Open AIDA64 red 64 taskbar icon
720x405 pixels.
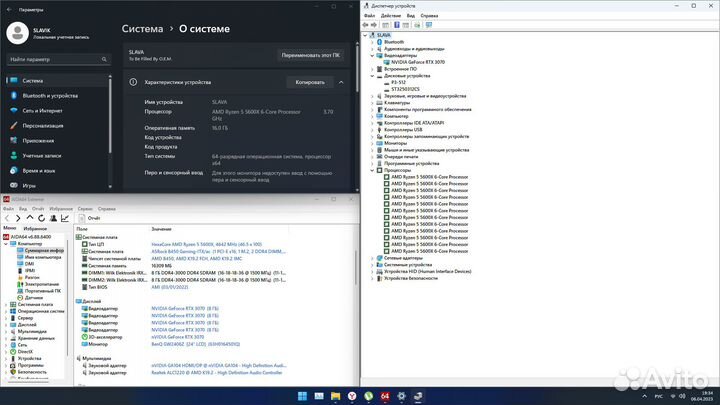[x=385, y=396]
